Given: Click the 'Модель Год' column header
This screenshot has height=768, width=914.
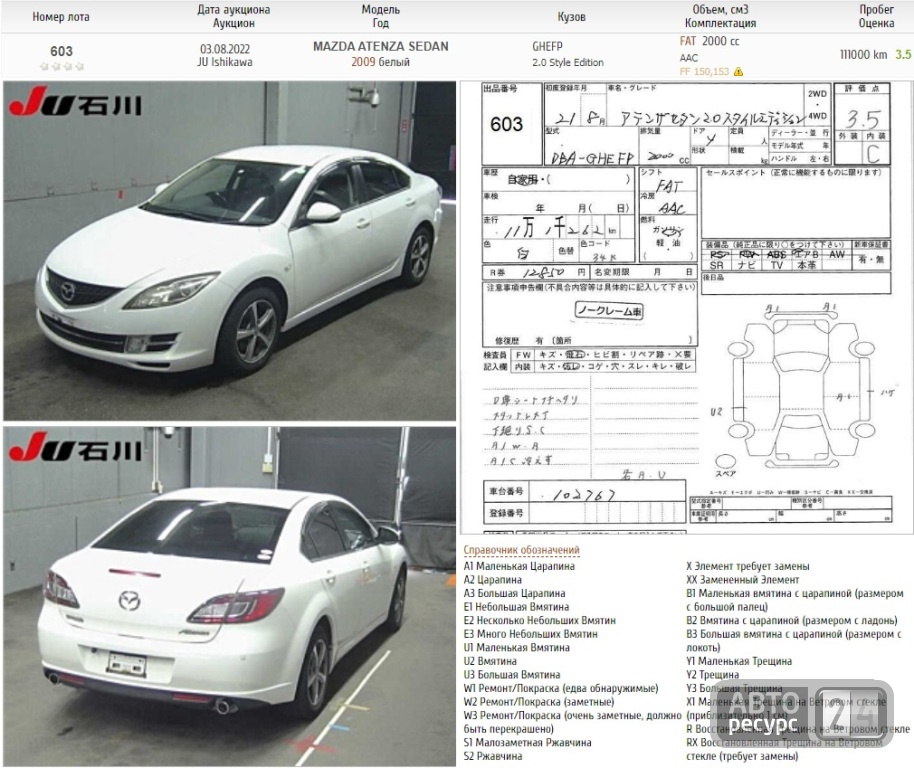Looking at the screenshot, I should (x=381, y=16).
